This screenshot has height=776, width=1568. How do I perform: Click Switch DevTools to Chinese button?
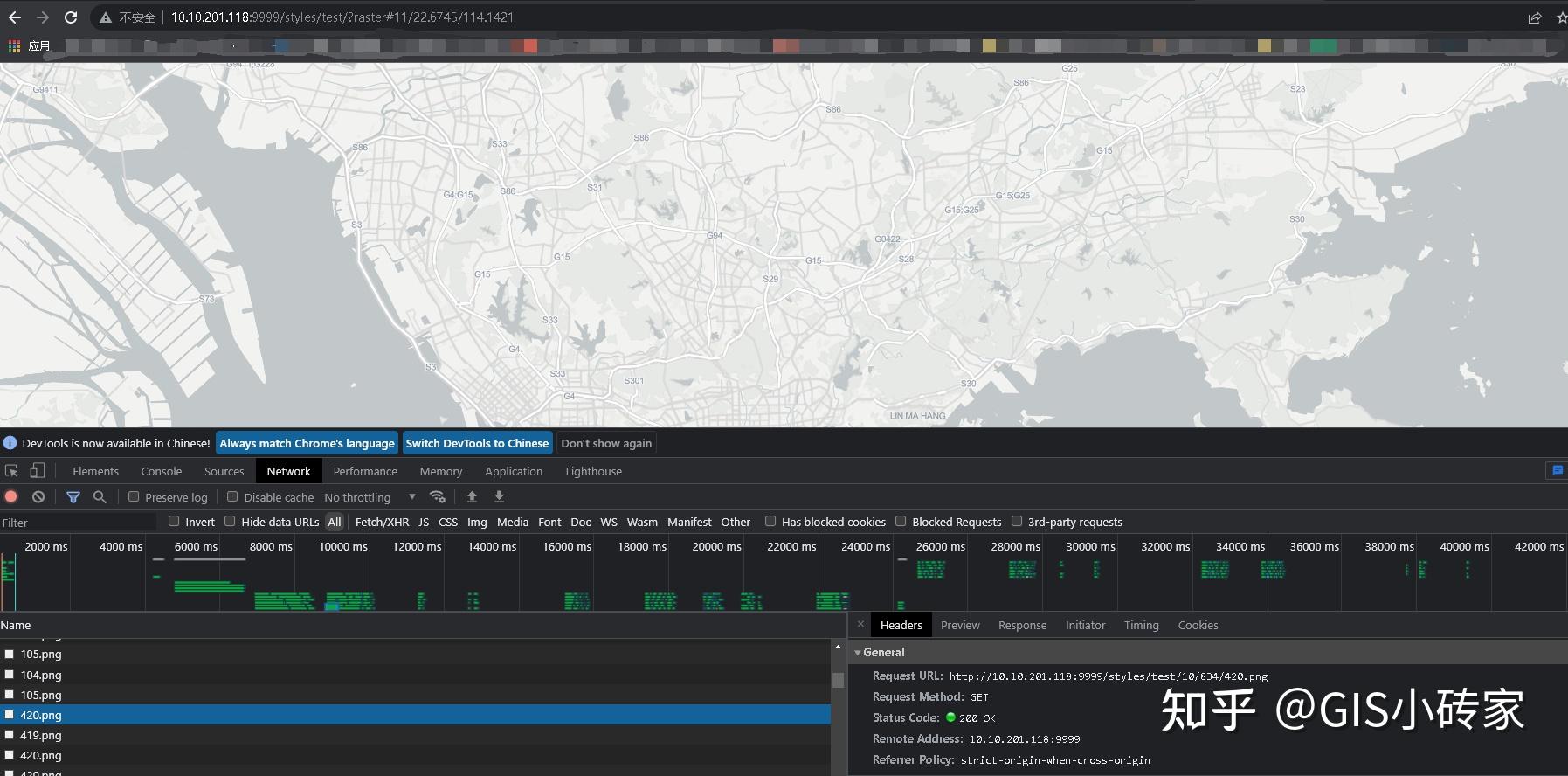(477, 443)
